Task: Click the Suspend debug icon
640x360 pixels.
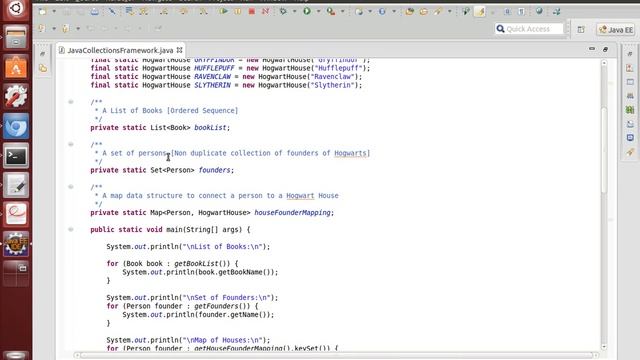Action: point(238,11)
